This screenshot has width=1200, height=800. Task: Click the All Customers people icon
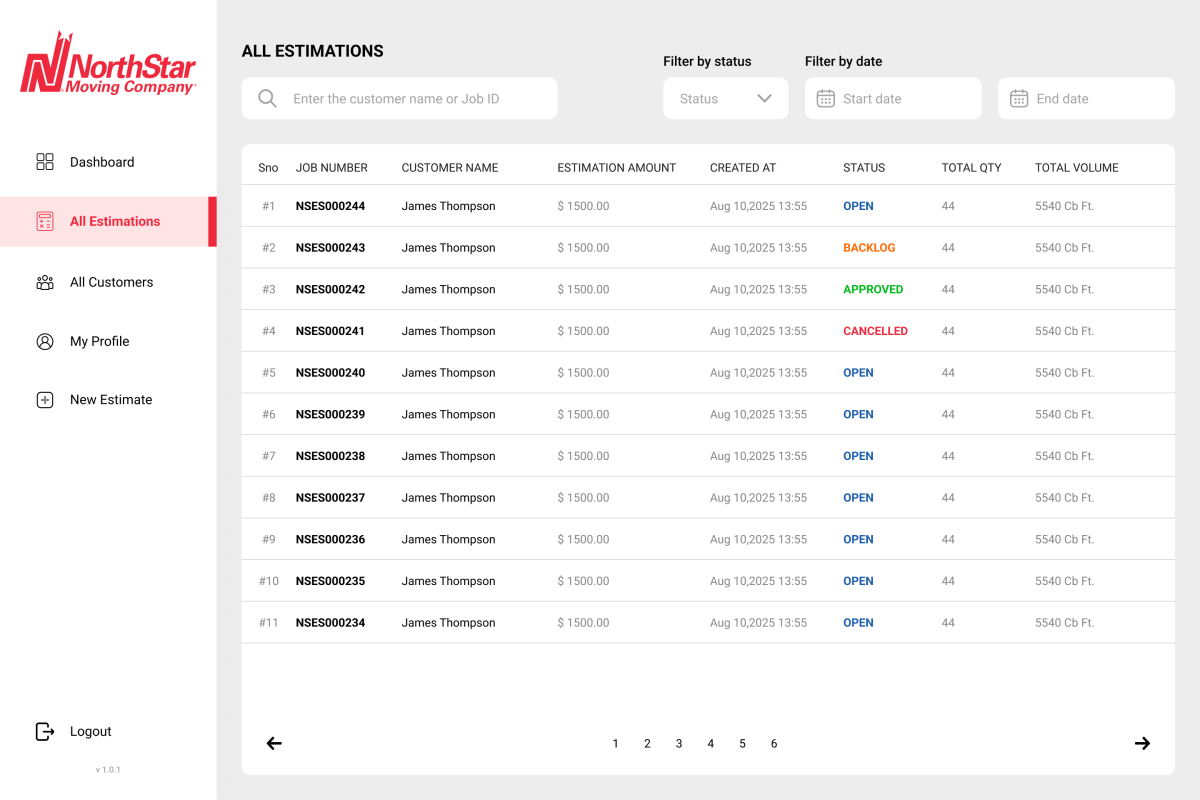(x=45, y=282)
